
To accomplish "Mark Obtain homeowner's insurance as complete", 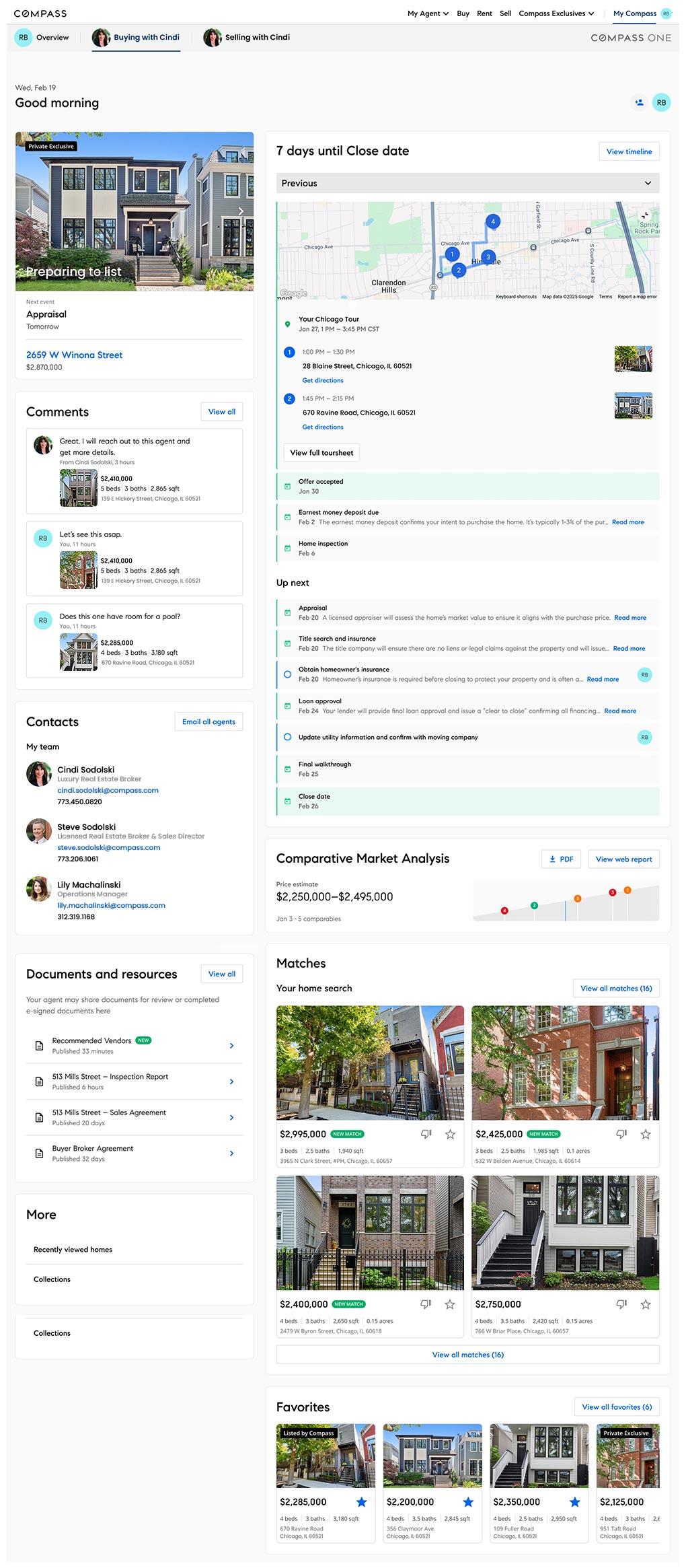I will pyautogui.click(x=288, y=674).
